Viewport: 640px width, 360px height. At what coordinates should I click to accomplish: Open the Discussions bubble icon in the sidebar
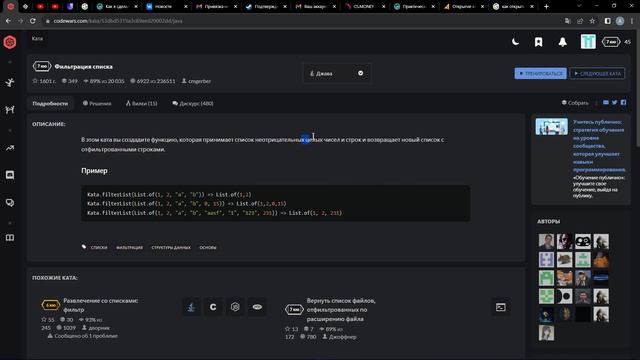pyautogui.click(x=10, y=202)
